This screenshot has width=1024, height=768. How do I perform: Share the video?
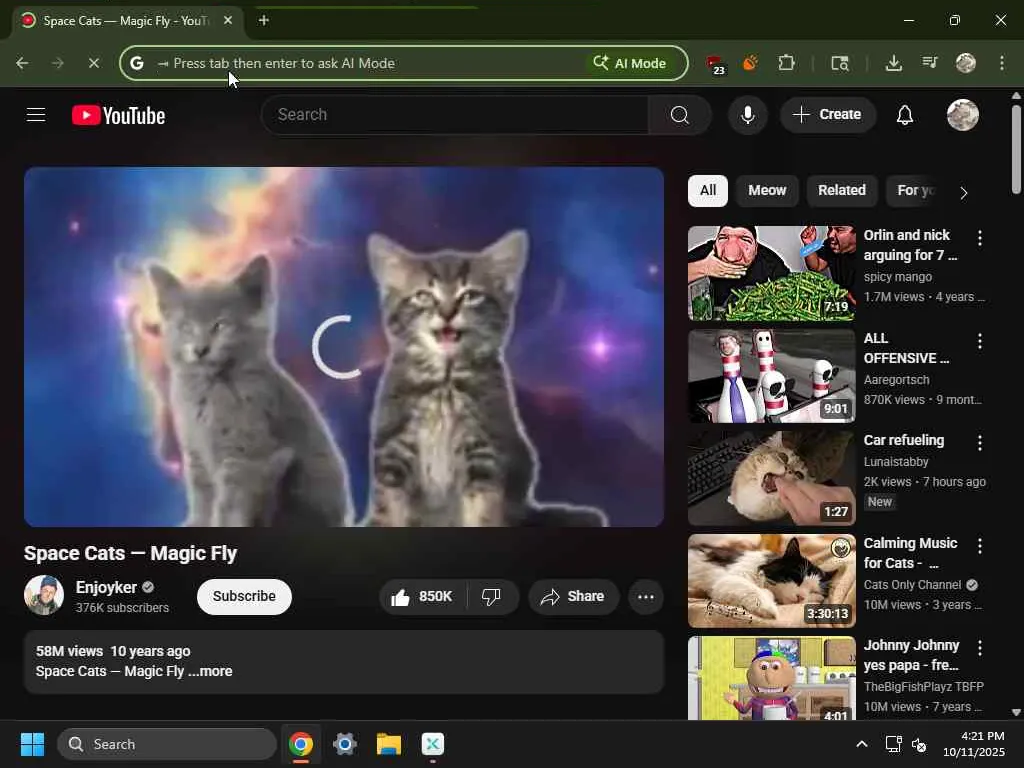[573, 596]
